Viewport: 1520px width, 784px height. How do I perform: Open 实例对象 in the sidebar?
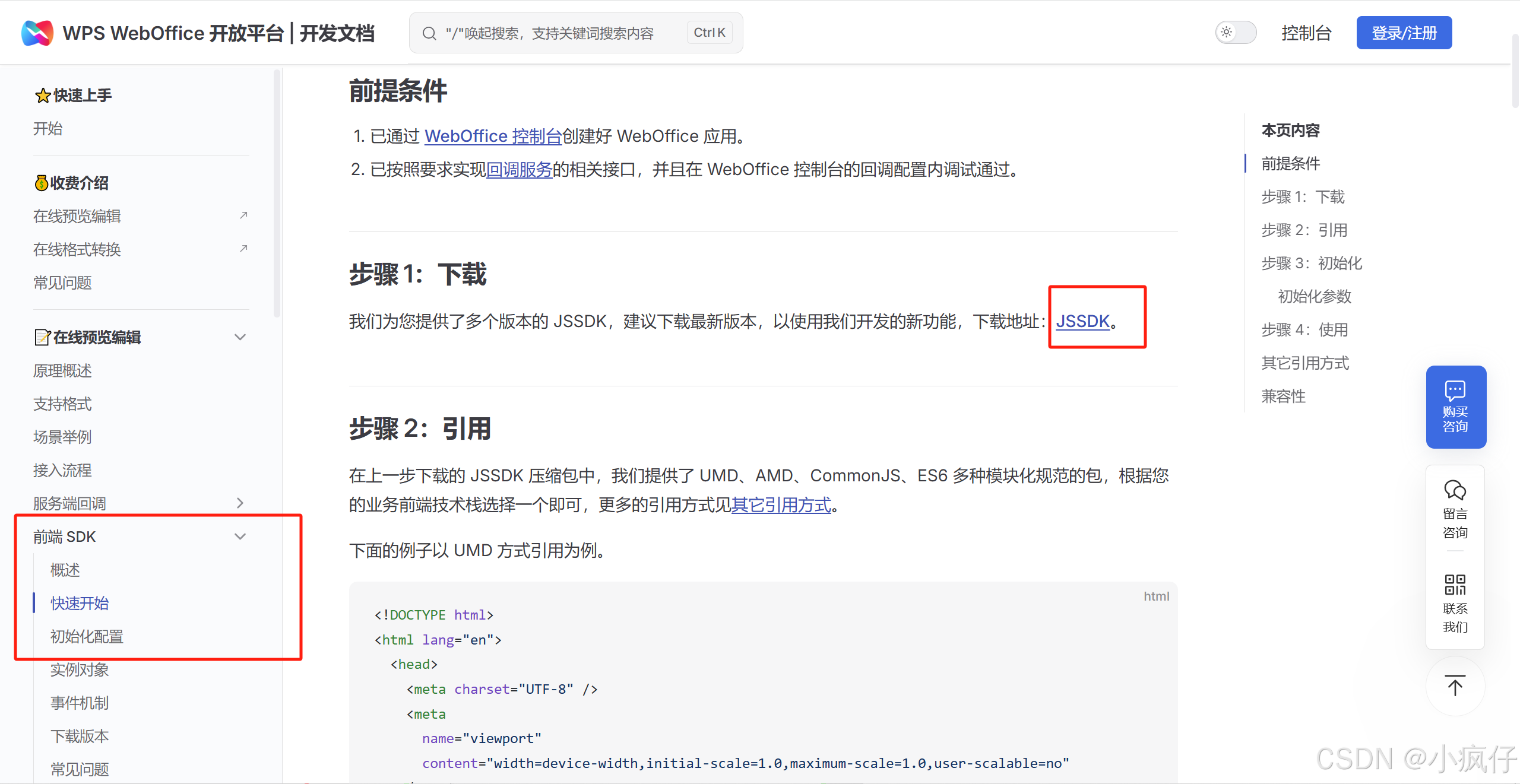pyautogui.click(x=80, y=670)
